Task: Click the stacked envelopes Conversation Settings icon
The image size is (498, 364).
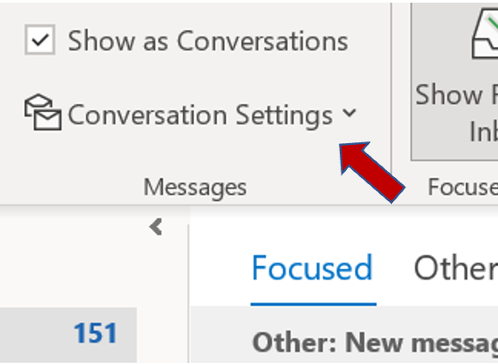Action: pyautogui.click(x=43, y=112)
